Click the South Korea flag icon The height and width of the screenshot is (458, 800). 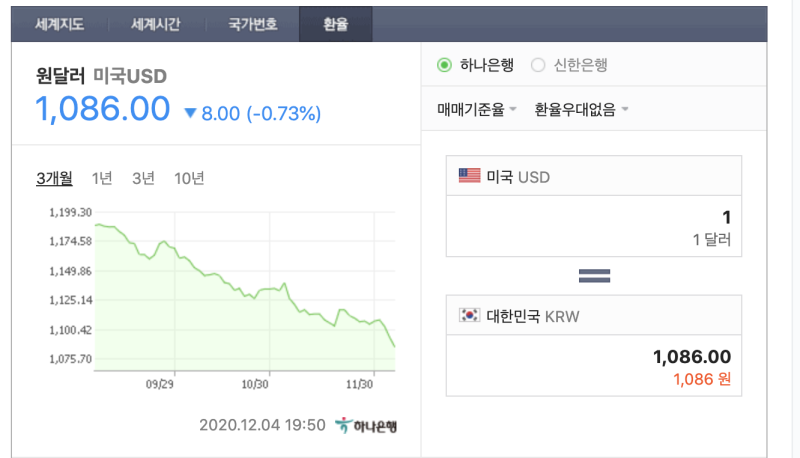pos(469,315)
